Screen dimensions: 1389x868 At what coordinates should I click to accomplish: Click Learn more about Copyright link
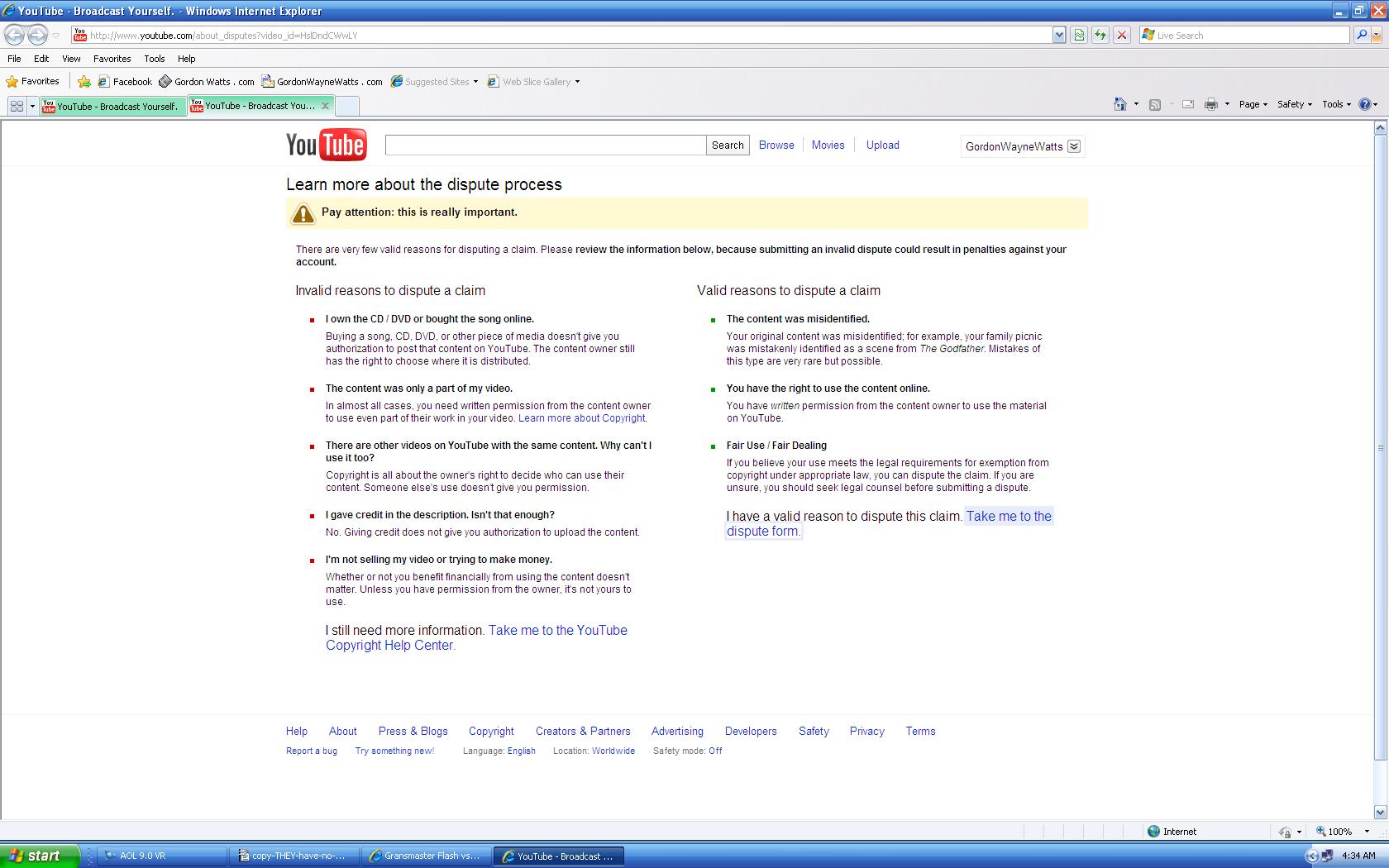tap(582, 418)
